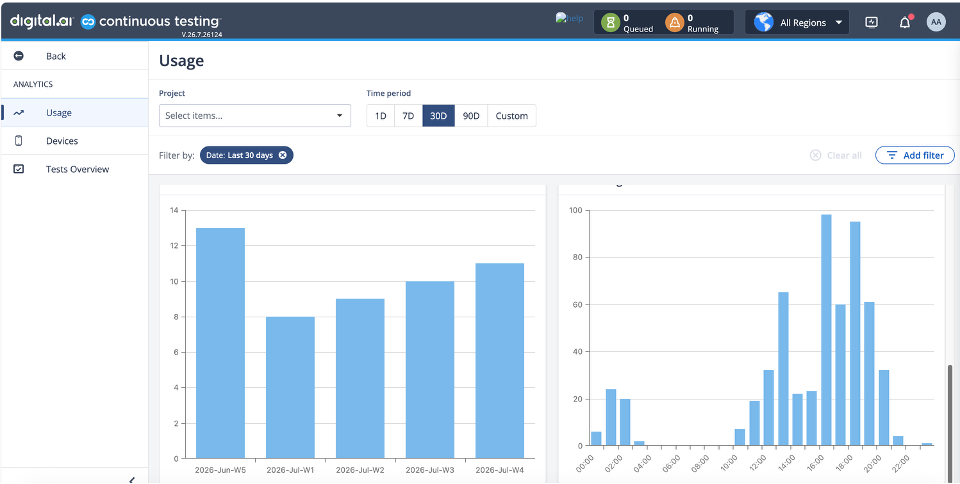The image size is (960, 484).
Task: Collapse the sidebar with the chevron
Action: coord(132,480)
